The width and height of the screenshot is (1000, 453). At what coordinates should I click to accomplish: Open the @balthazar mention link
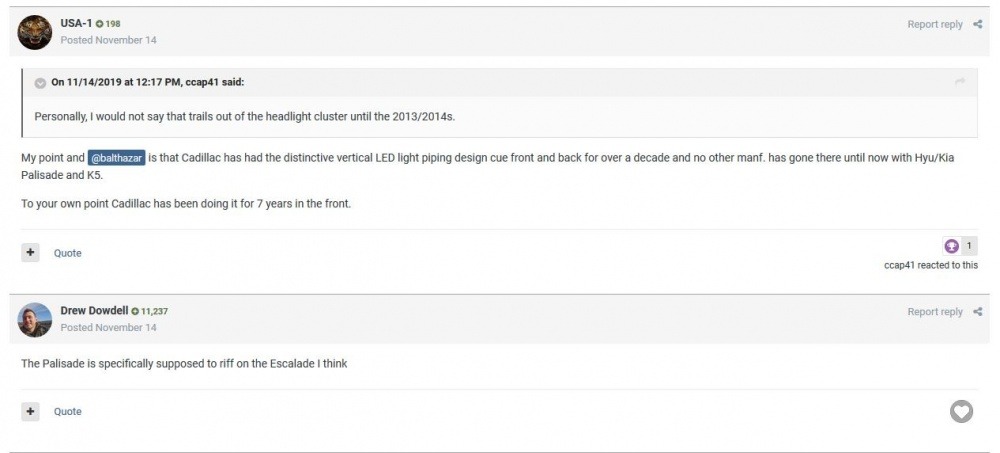pos(117,158)
